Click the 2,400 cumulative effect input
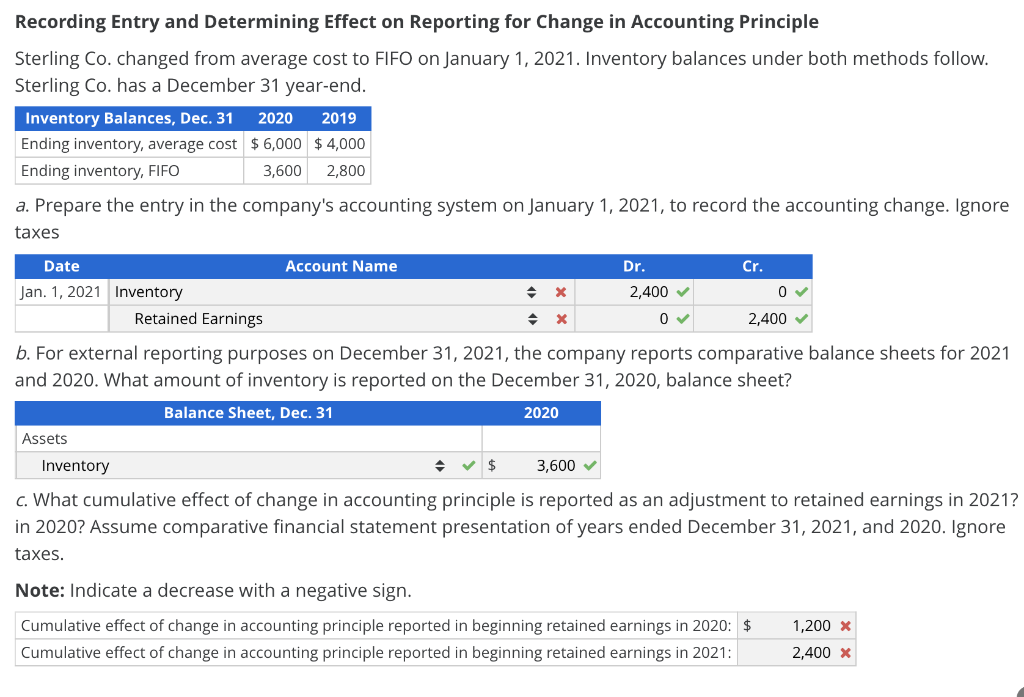Viewport: 1024px width, 697px height. [x=810, y=651]
